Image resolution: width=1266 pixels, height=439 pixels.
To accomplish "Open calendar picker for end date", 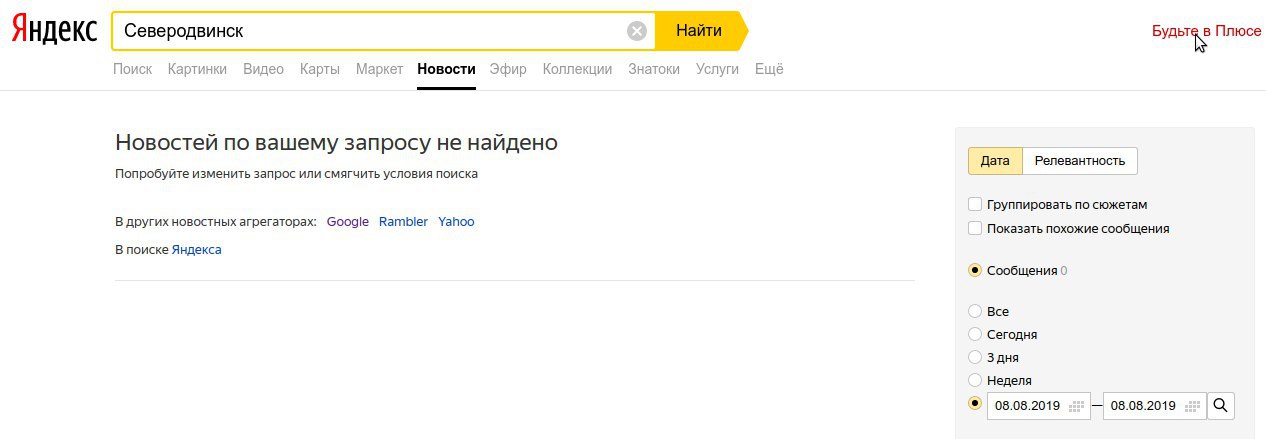I will [1192, 406].
